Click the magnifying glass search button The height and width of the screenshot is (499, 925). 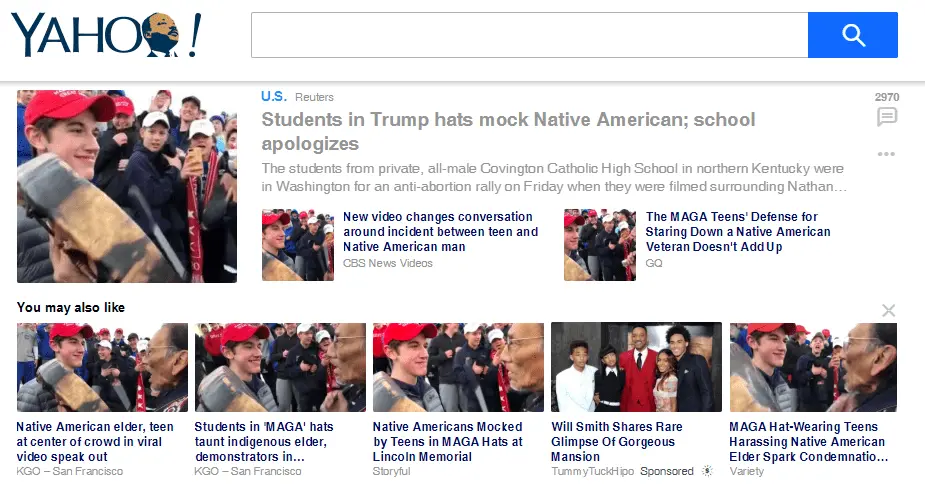coord(852,35)
